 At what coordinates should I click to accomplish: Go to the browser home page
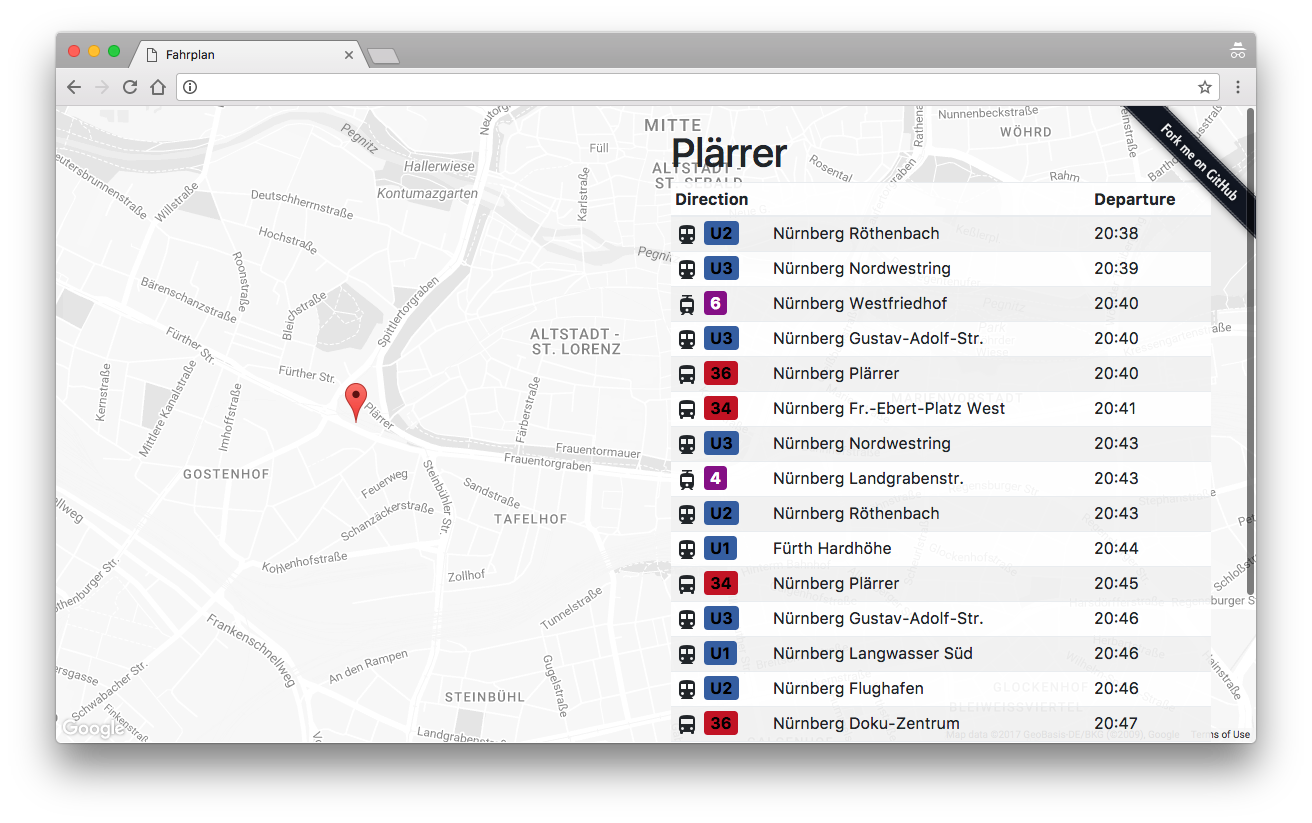[x=158, y=87]
